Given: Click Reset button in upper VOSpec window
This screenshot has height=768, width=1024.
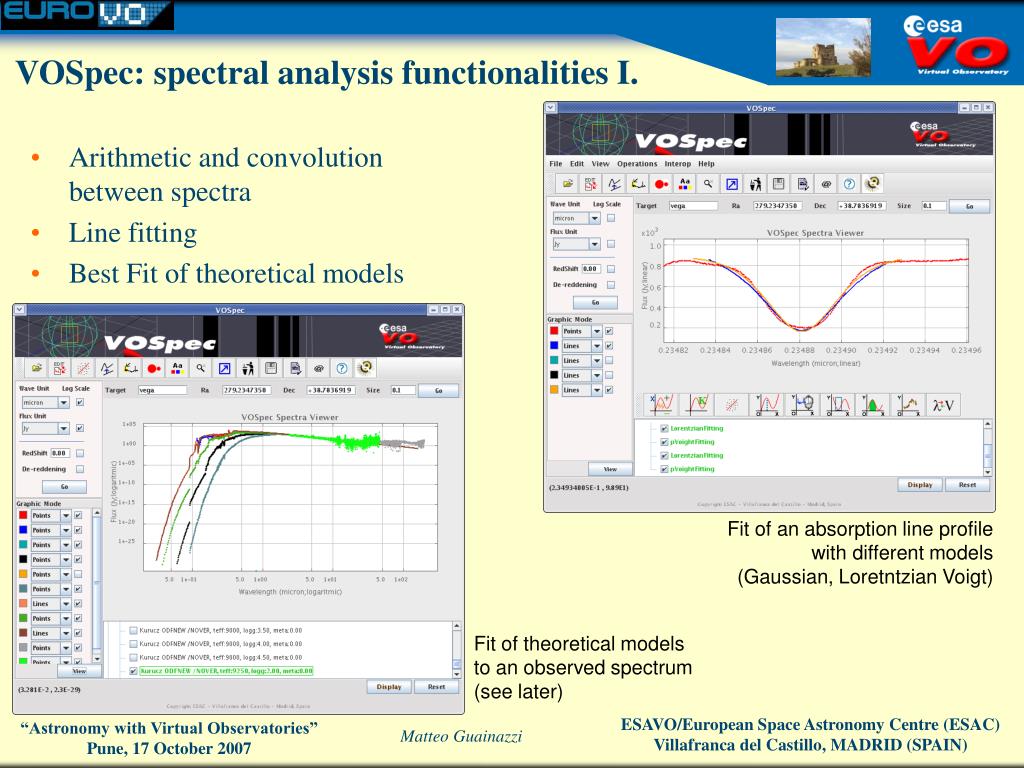Looking at the screenshot, I should [967, 485].
